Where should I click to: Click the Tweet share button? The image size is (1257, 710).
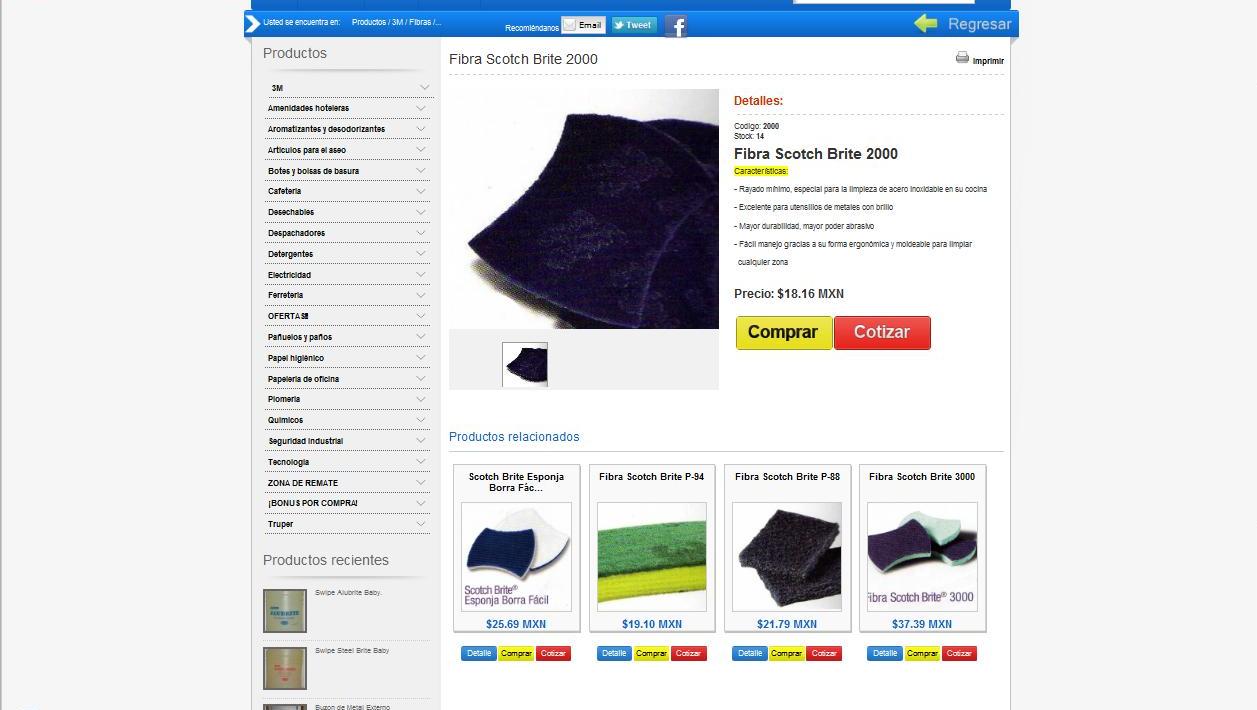634,25
